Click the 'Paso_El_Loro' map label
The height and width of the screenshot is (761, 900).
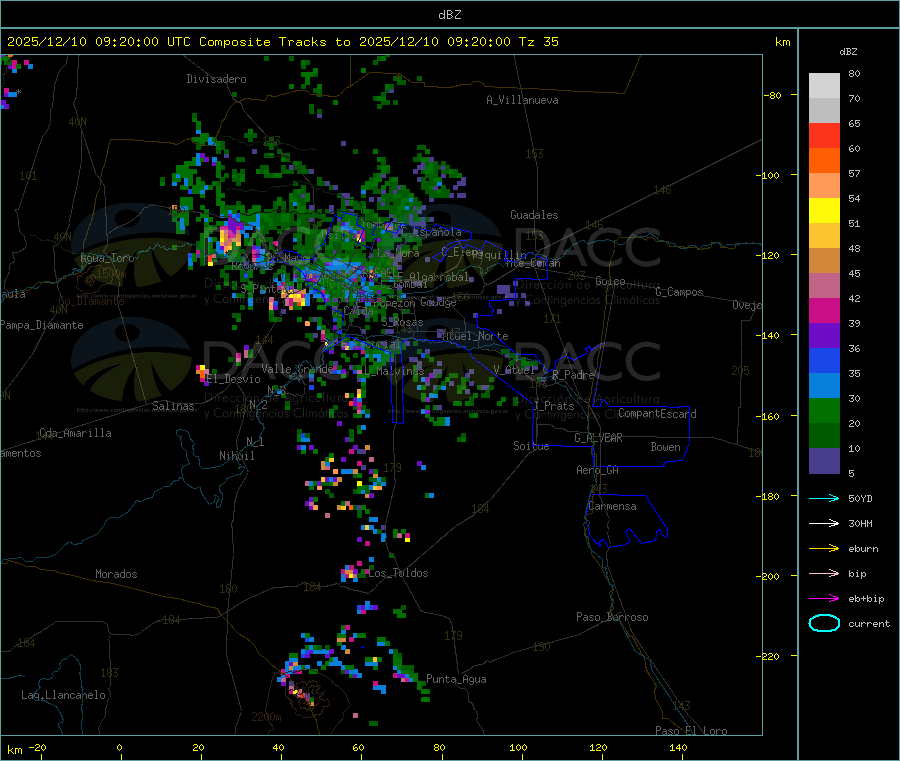point(691,731)
